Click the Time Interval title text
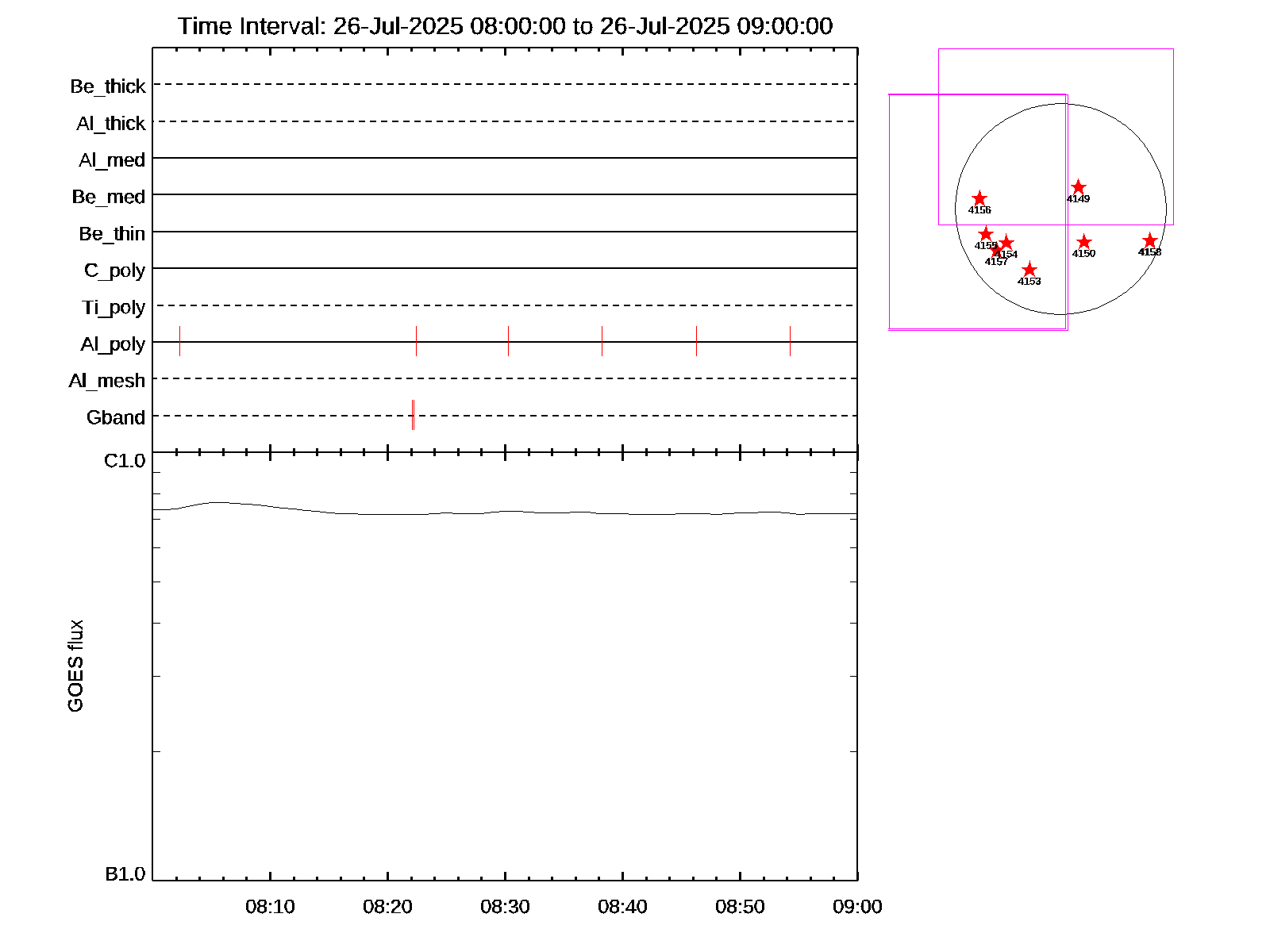Screen dimensions: 1270x952 [505, 26]
